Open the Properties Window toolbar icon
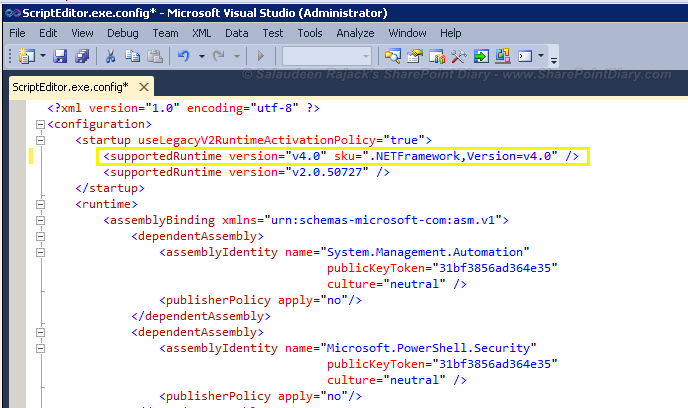Image resolution: width=688 pixels, height=408 pixels. 415,56
